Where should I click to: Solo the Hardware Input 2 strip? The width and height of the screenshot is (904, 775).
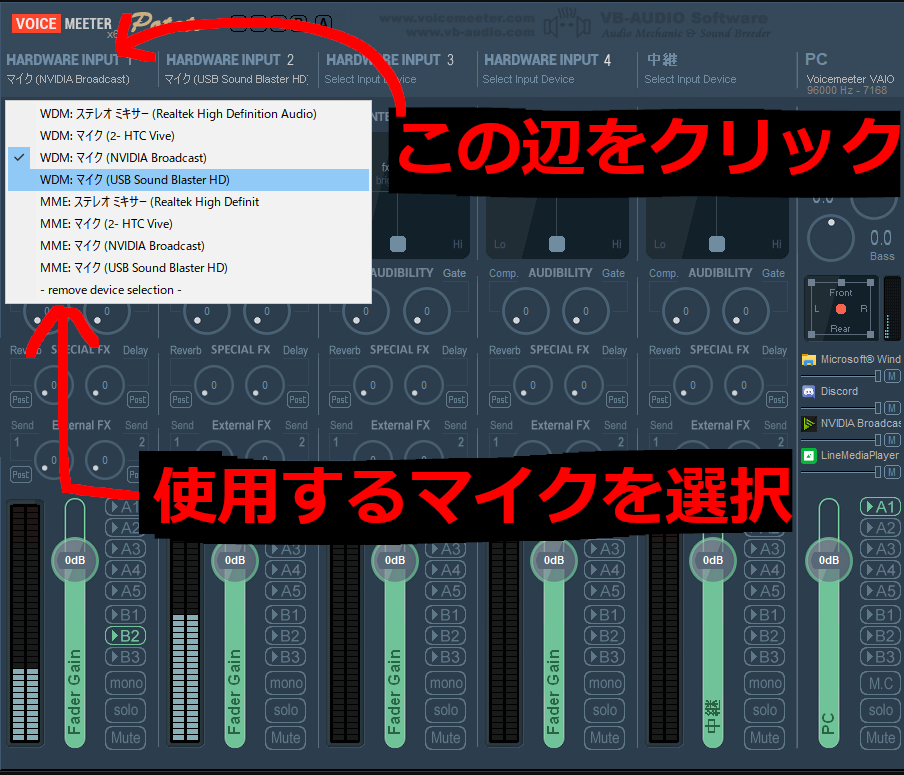pyautogui.click(x=286, y=710)
